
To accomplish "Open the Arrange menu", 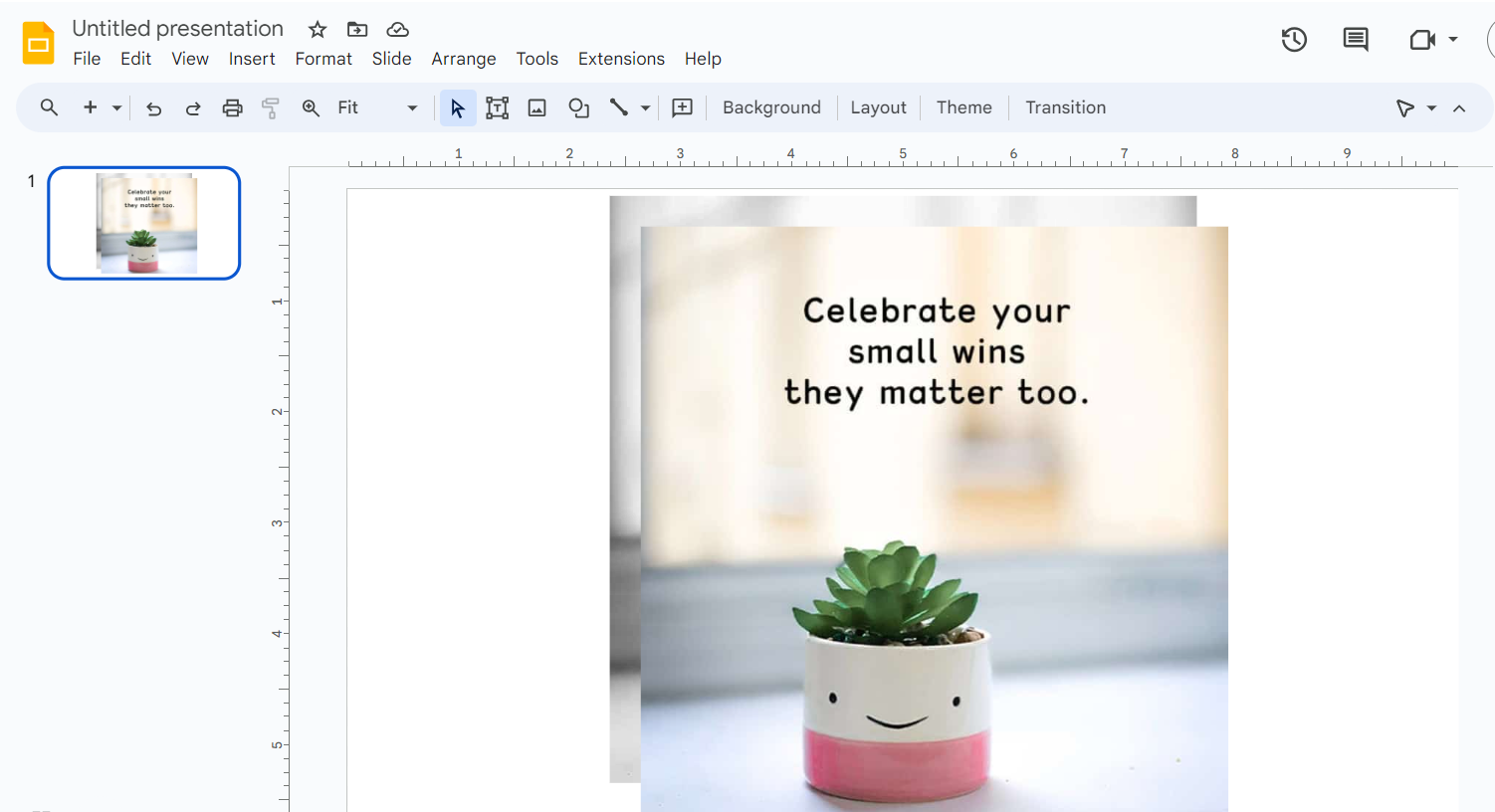I will (464, 59).
